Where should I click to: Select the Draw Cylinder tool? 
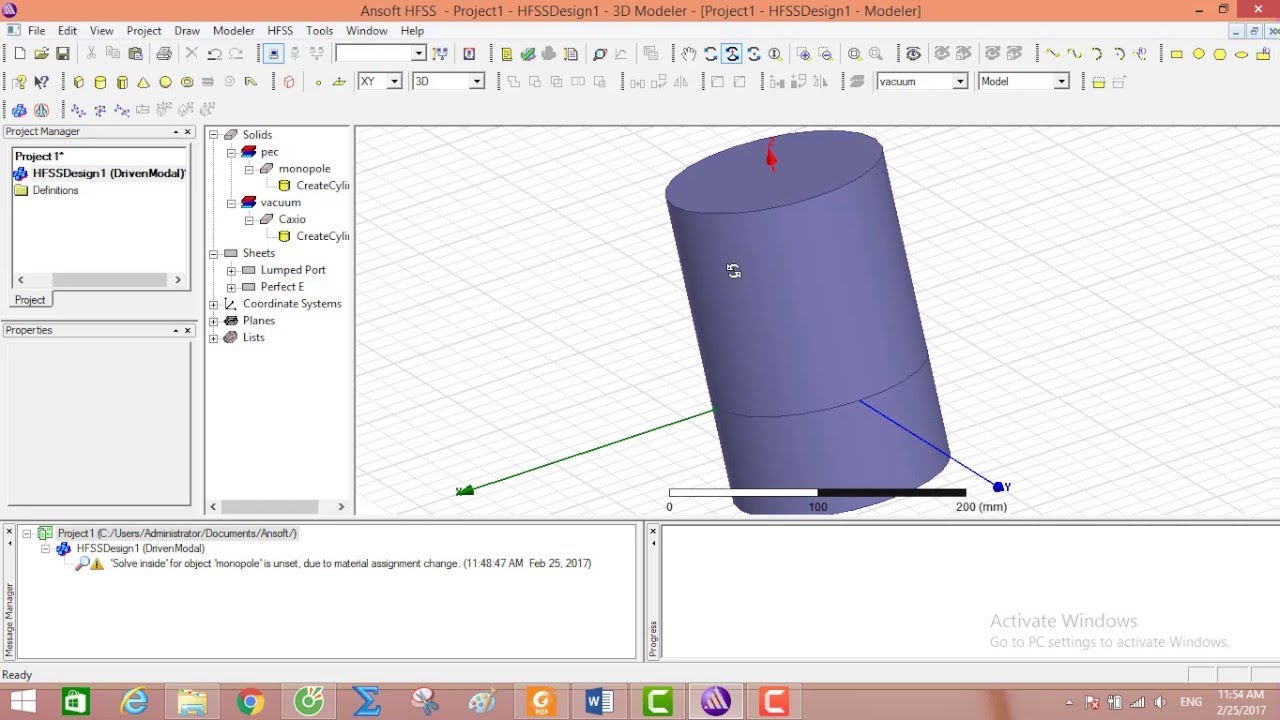coord(100,82)
